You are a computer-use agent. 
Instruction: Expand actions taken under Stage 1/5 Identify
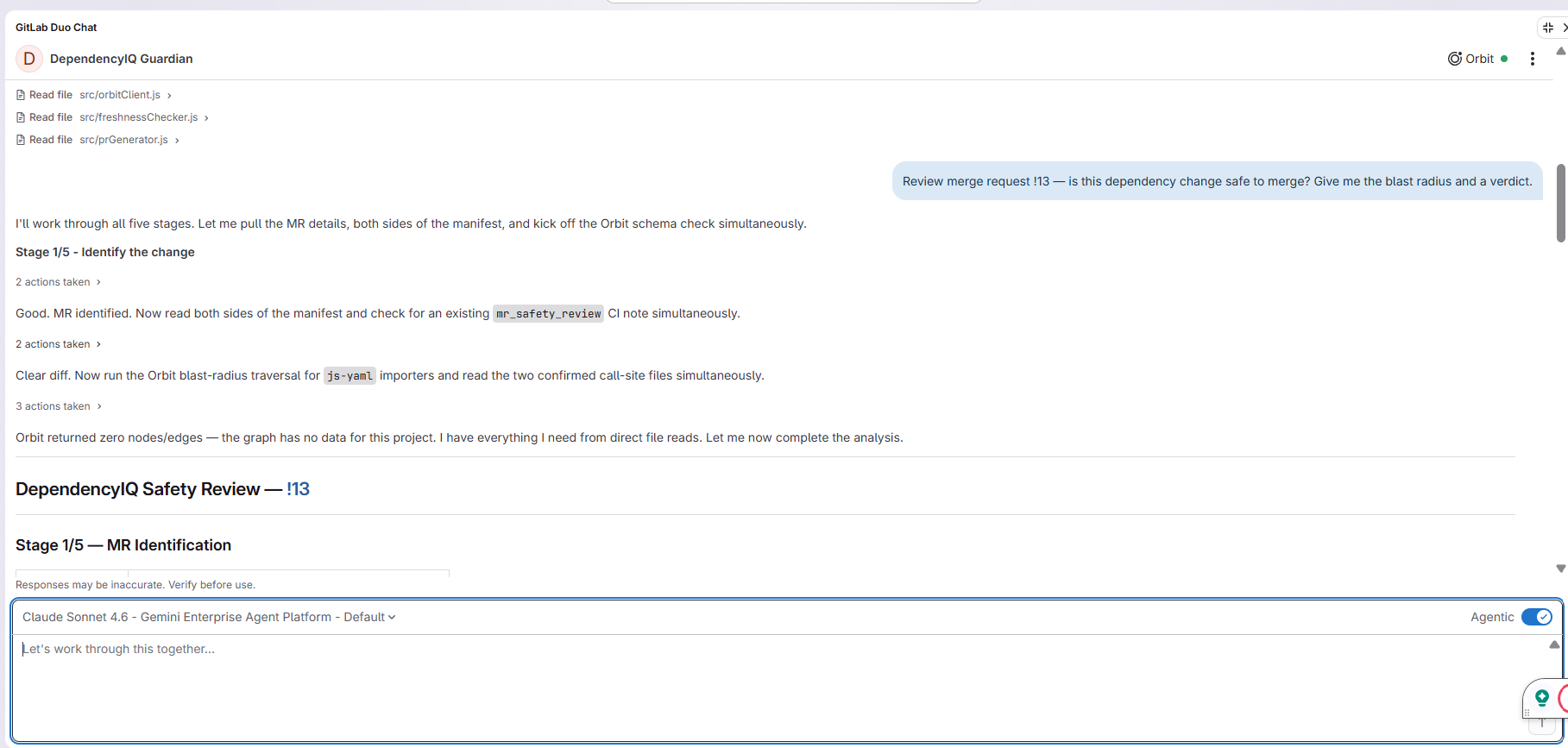point(59,282)
